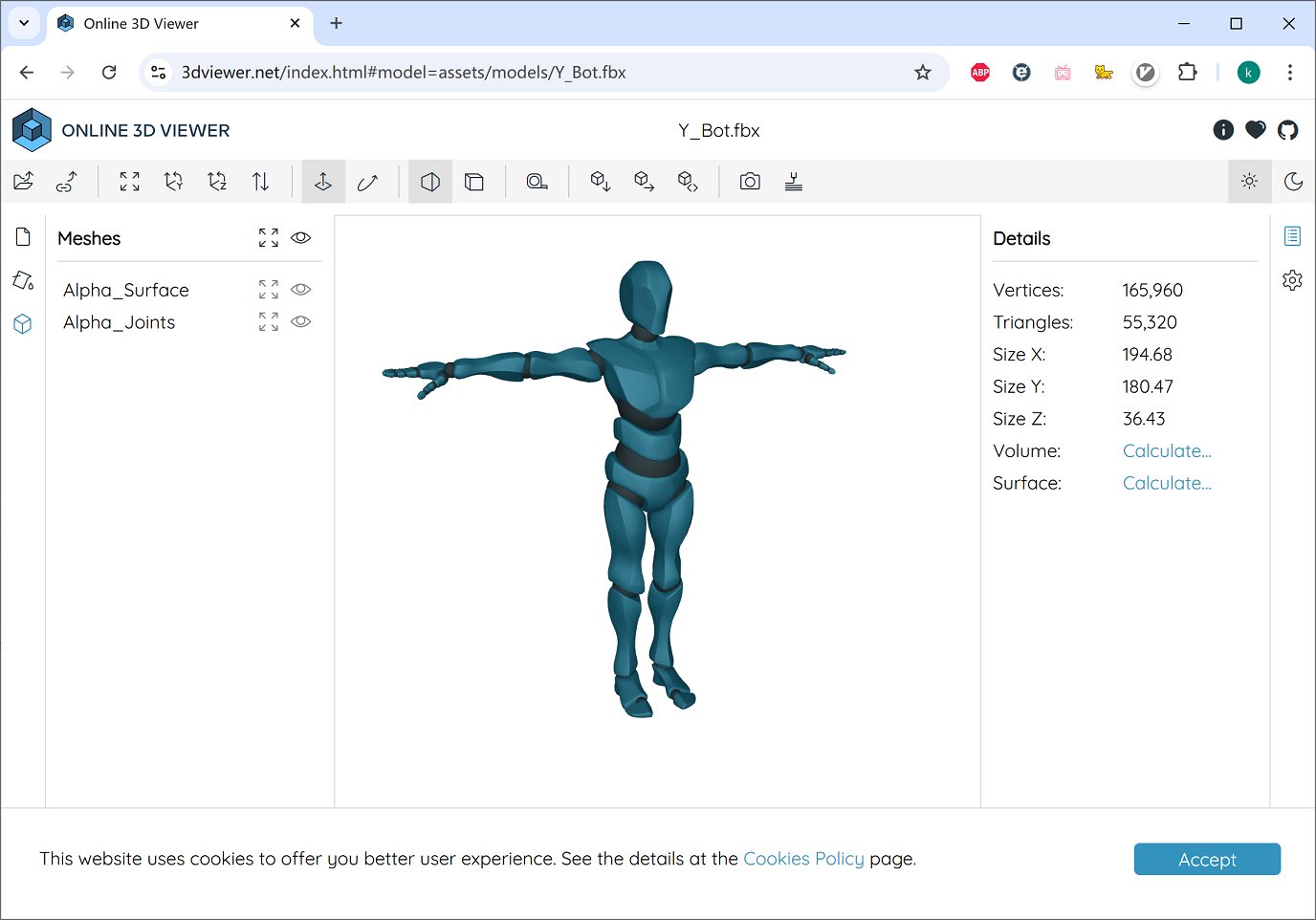This screenshot has height=920, width=1316.
Task: Switch to dark mode moon icon
Action: point(1294,181)
